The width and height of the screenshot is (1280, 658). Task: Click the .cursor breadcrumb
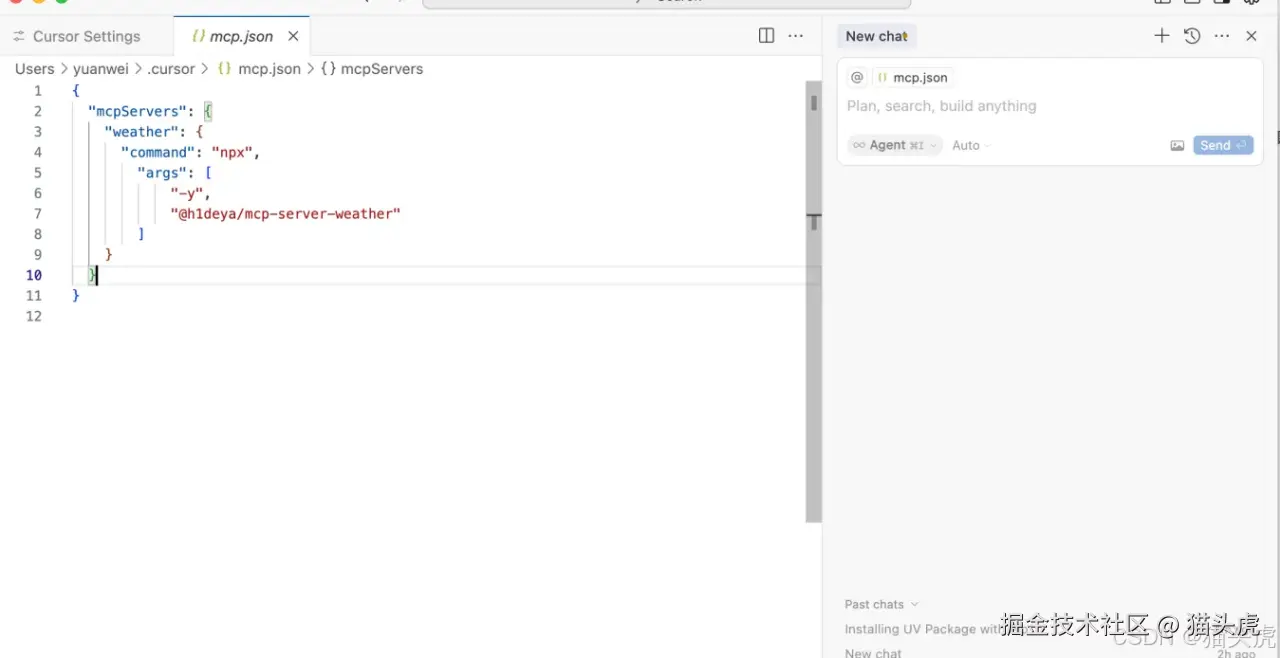coord(171,69)
